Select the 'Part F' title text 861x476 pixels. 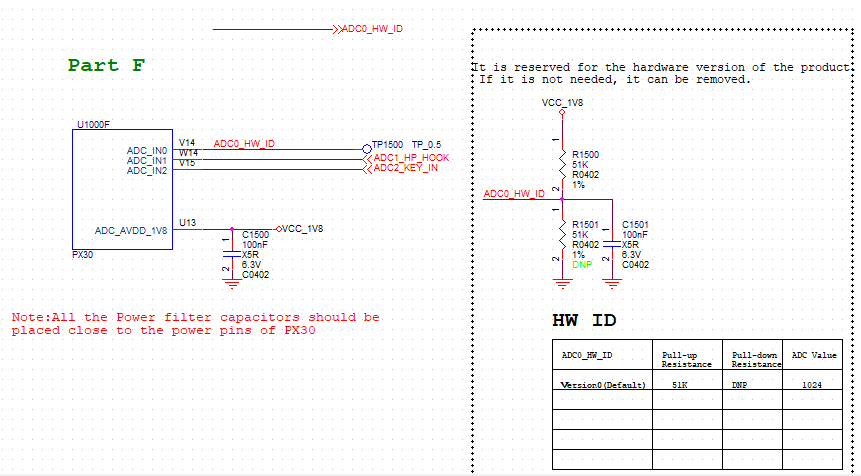107,65
